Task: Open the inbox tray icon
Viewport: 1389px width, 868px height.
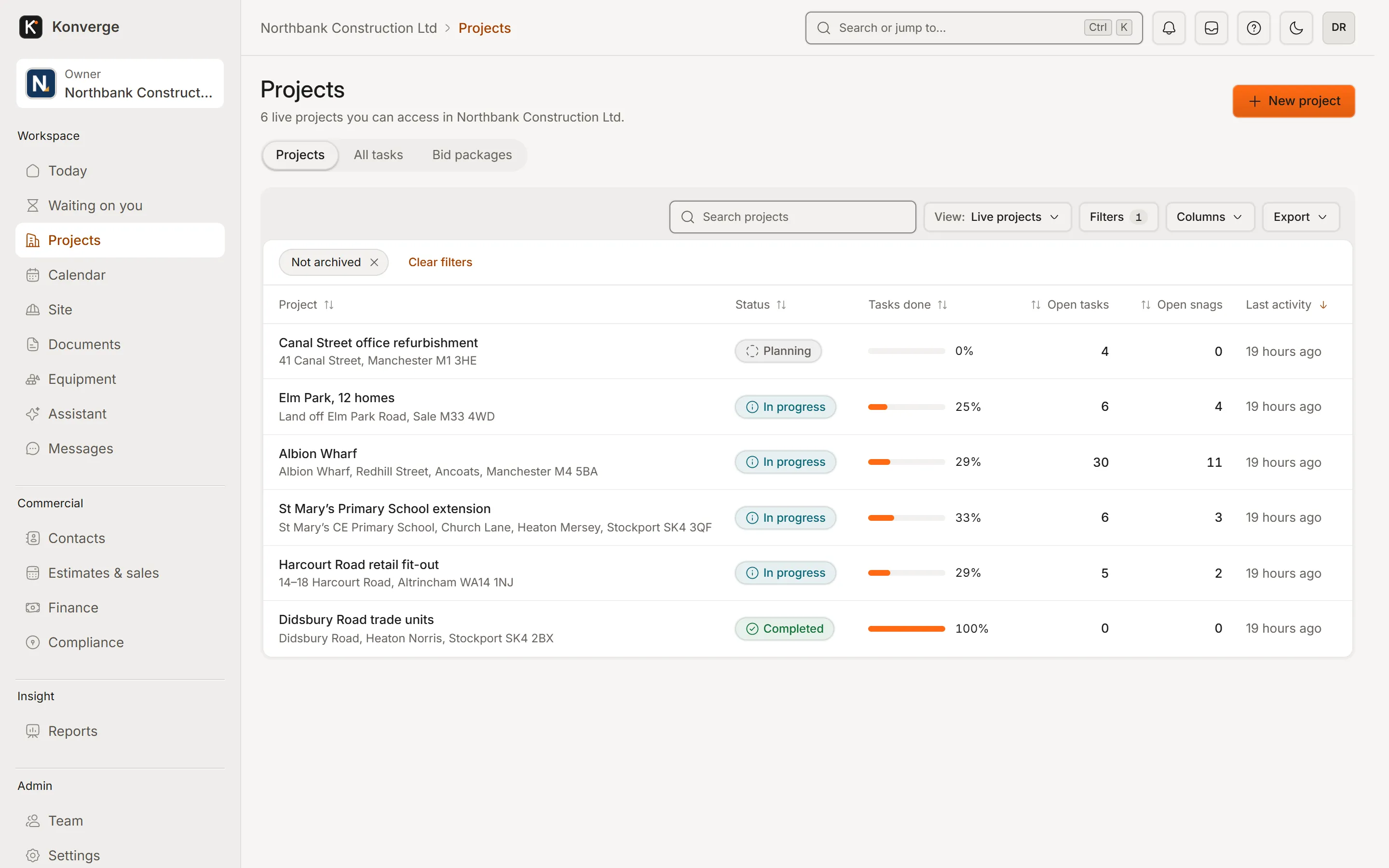Action: (x=1211, y=27)
